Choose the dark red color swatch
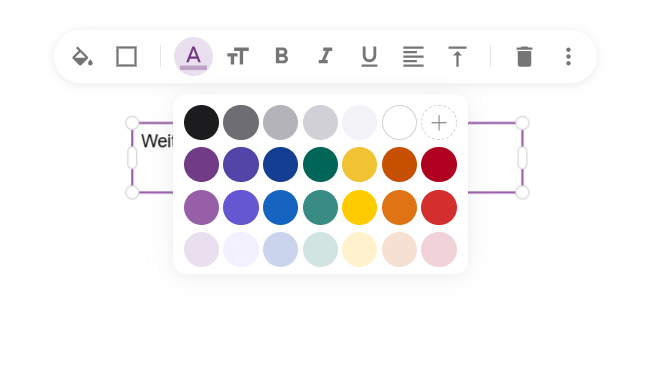Viewport: 646px width, 374px height. click(439, 165)
